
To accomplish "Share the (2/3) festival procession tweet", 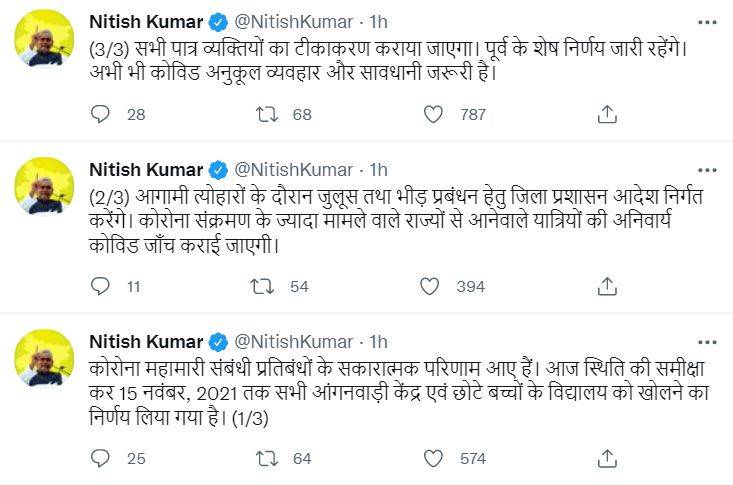I will [606, 287].
